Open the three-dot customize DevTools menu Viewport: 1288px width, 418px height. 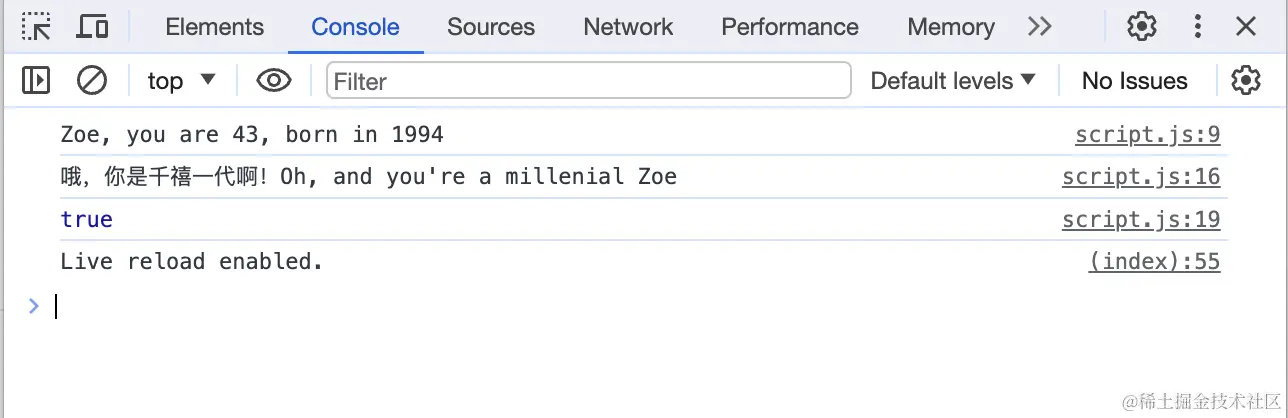coord(1197,27)
